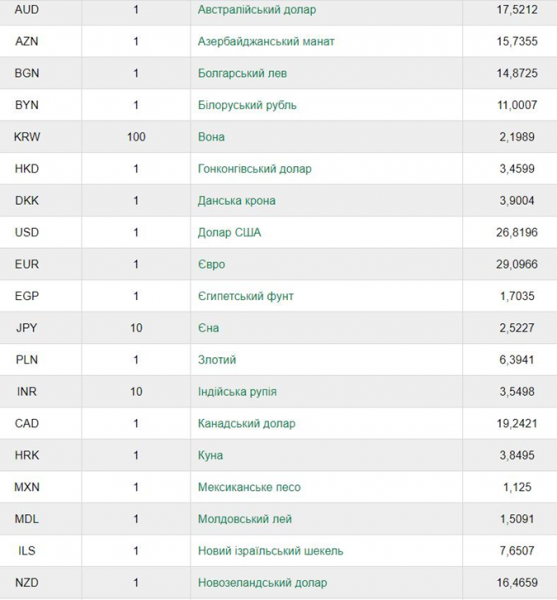
Task: Open the Злотий link
Action: point(217,360)
